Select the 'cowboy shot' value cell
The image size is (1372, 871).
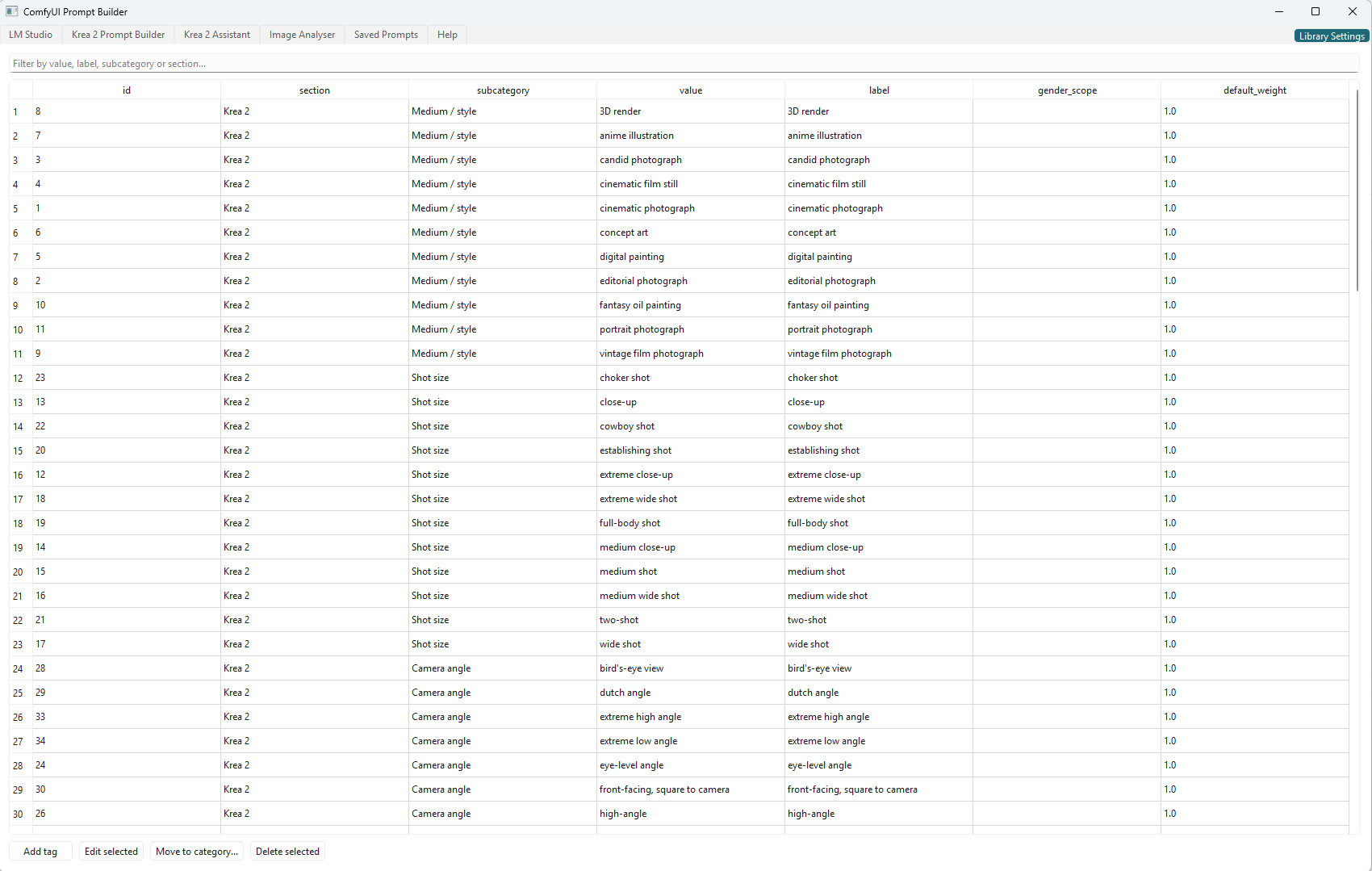pyautogui.click(x=691, y=426)
